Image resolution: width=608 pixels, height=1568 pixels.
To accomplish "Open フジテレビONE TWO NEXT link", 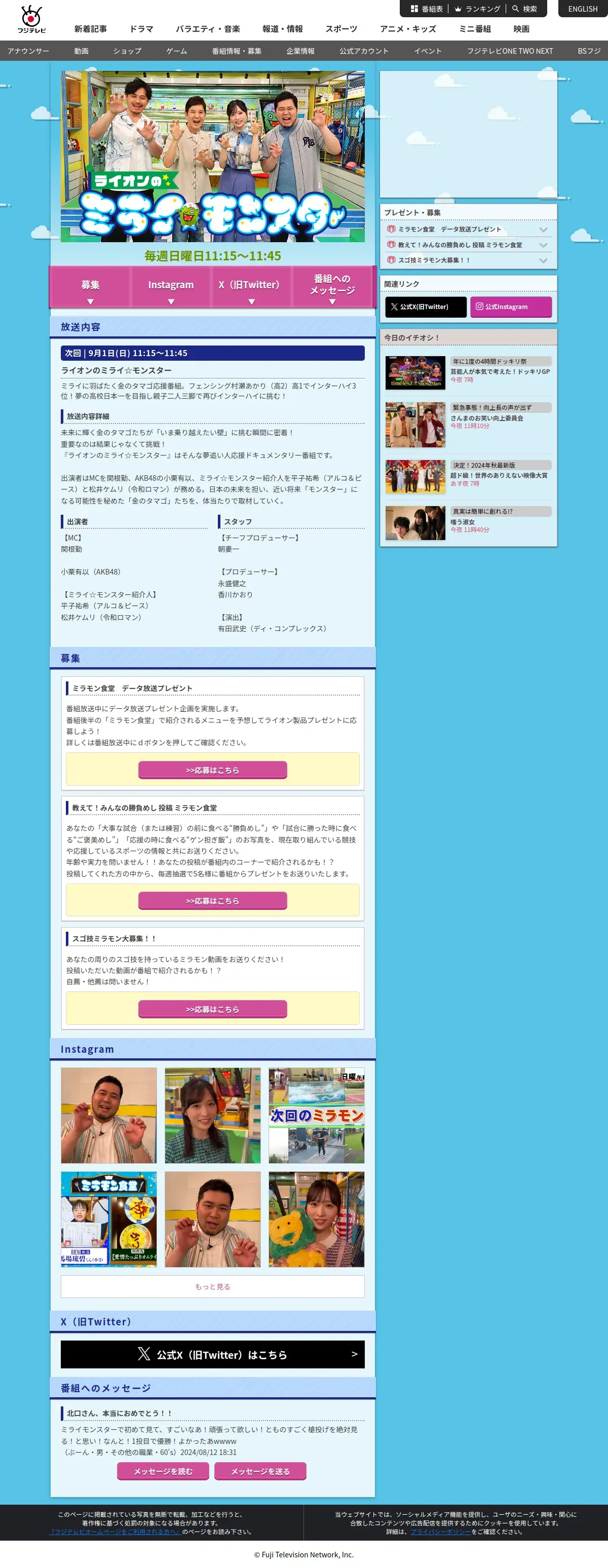I will point(510,51).
